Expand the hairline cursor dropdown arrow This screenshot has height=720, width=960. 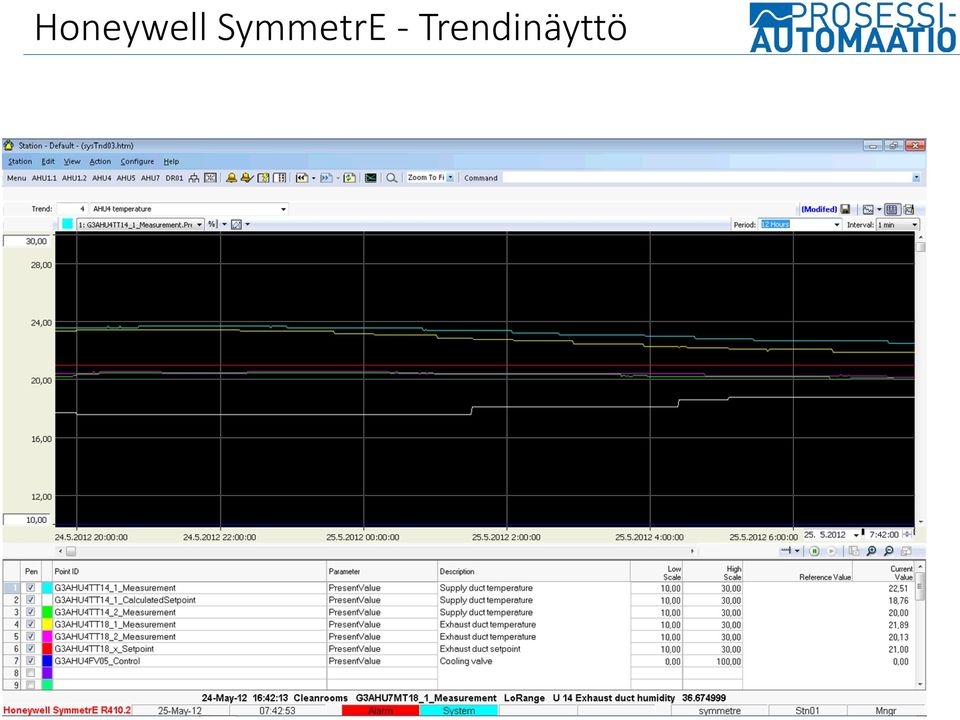(797, 551)
